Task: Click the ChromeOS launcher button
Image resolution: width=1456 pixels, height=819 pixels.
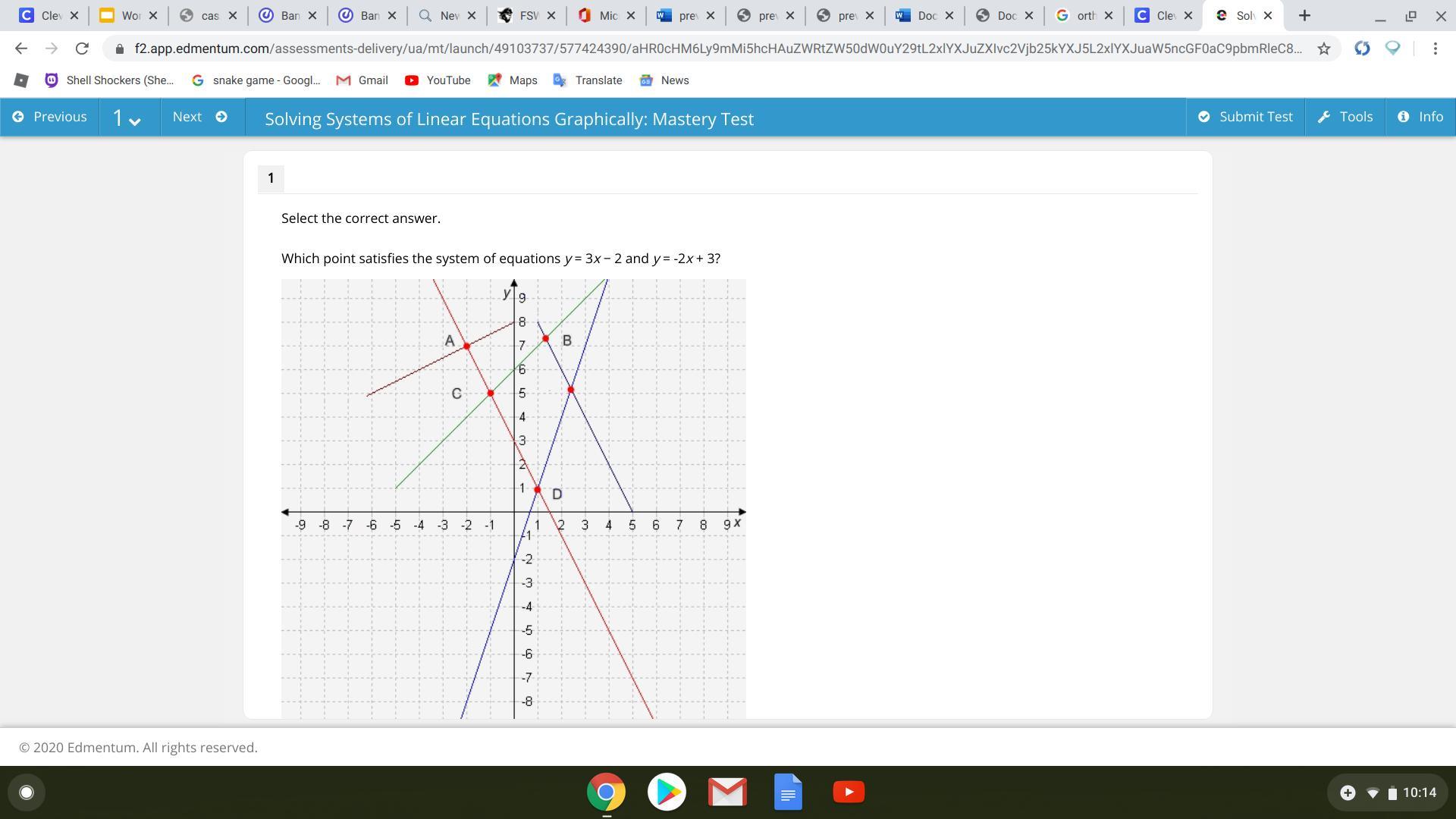Action: (x=27, y=792)
